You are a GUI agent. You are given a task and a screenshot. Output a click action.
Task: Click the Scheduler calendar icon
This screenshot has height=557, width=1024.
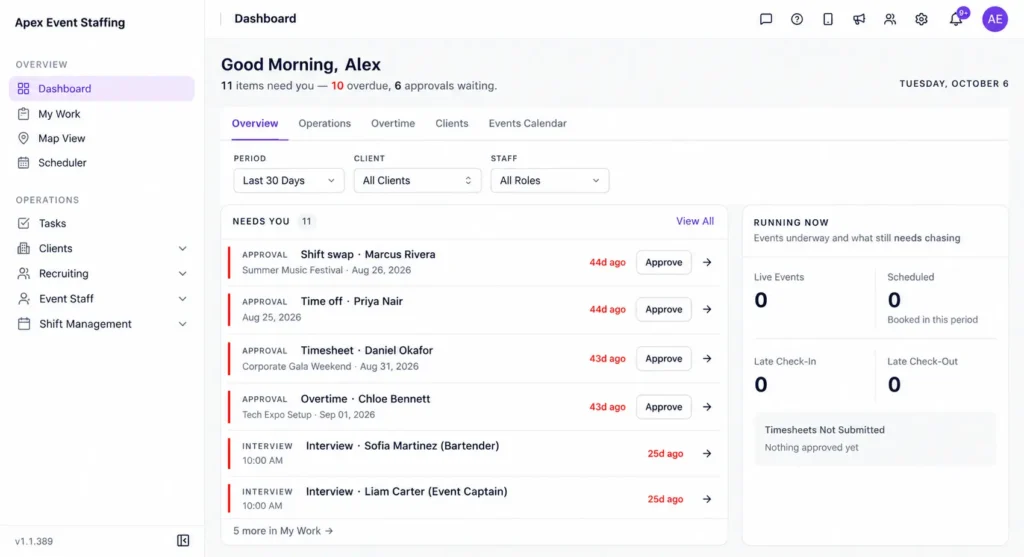(24, 163)
